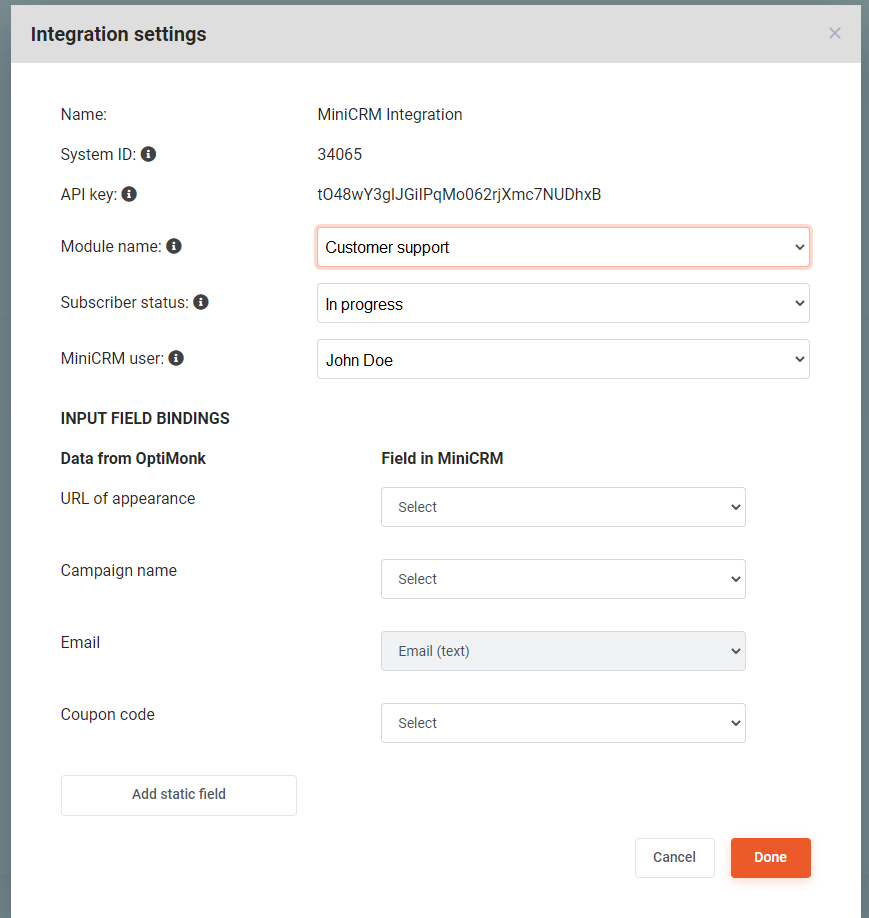869x918 pixels.
Task: Click the API key value text
Action: coord(459,194)
